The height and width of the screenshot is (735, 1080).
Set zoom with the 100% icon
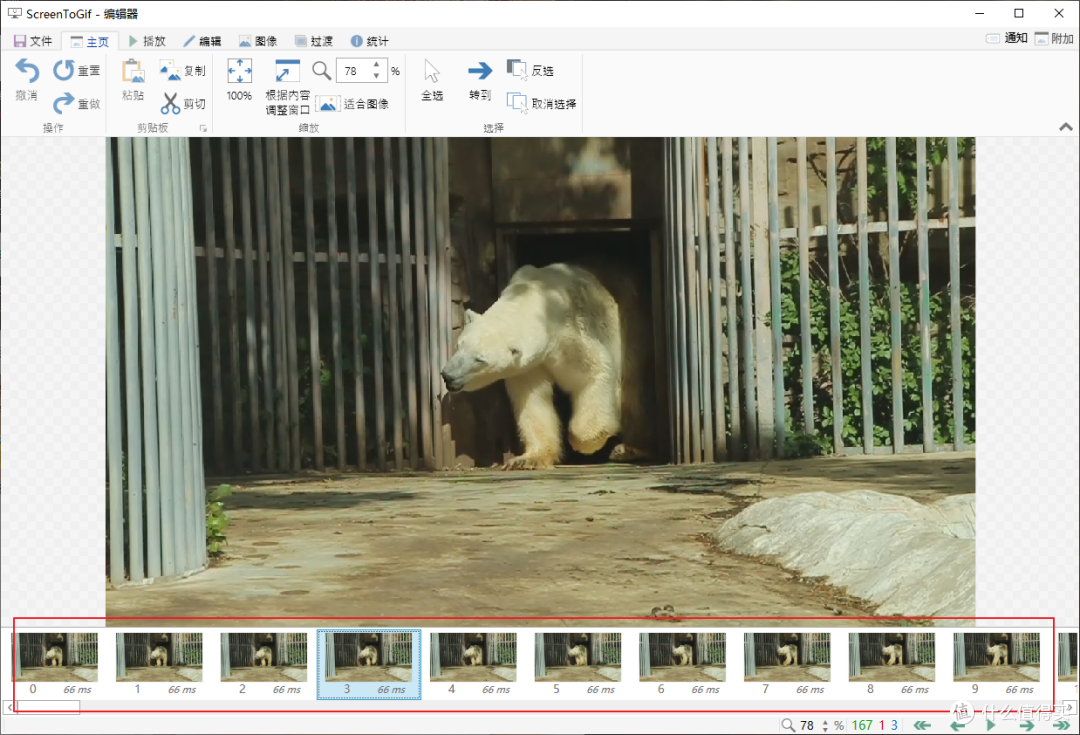point(239,71)
